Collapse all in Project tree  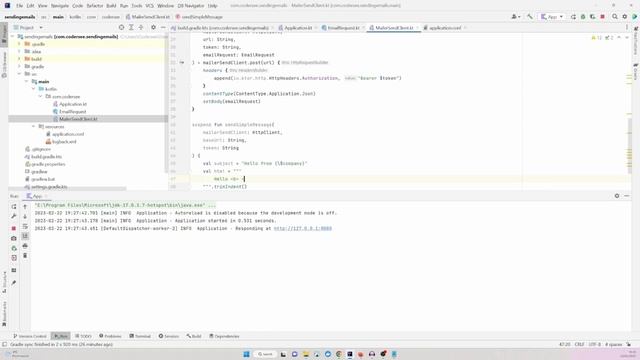click(x=141, y=27)
